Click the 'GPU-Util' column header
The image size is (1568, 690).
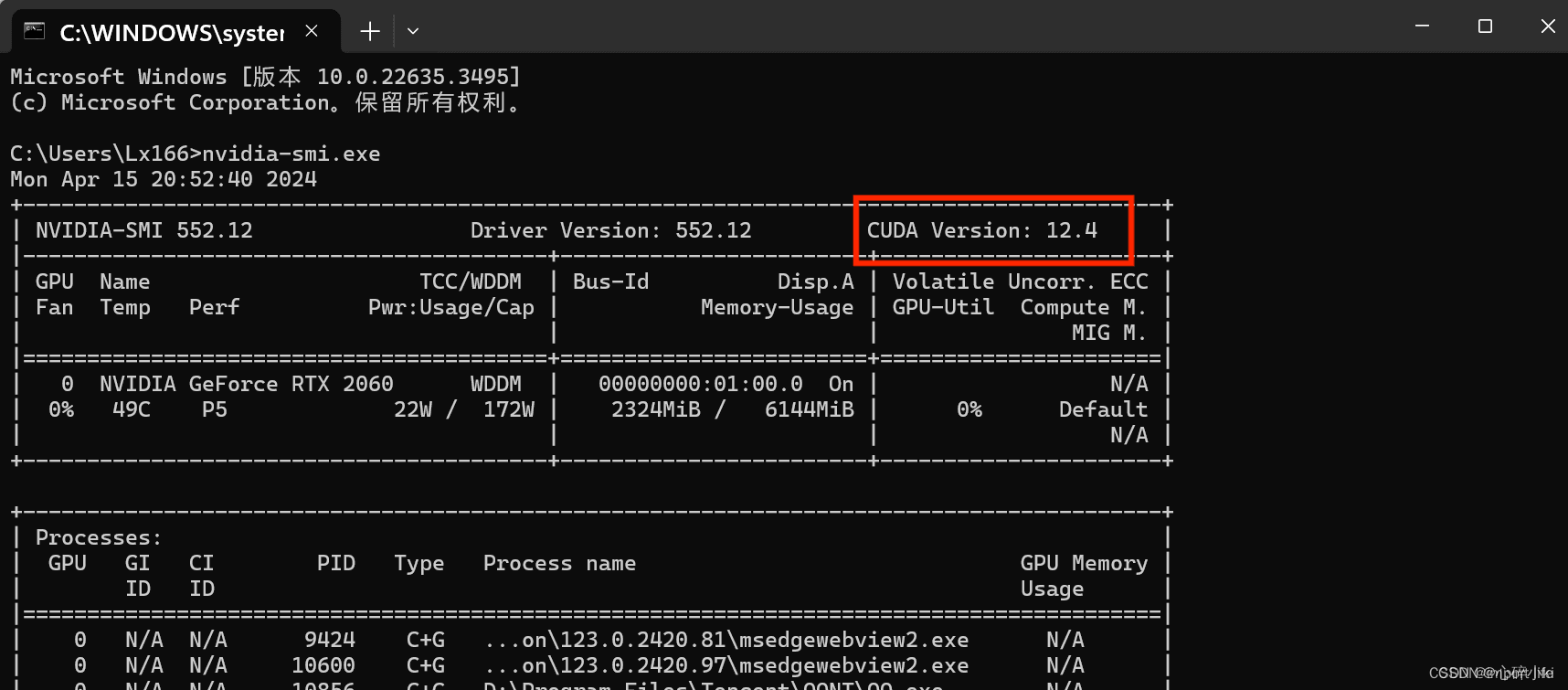tap(944, 307)
